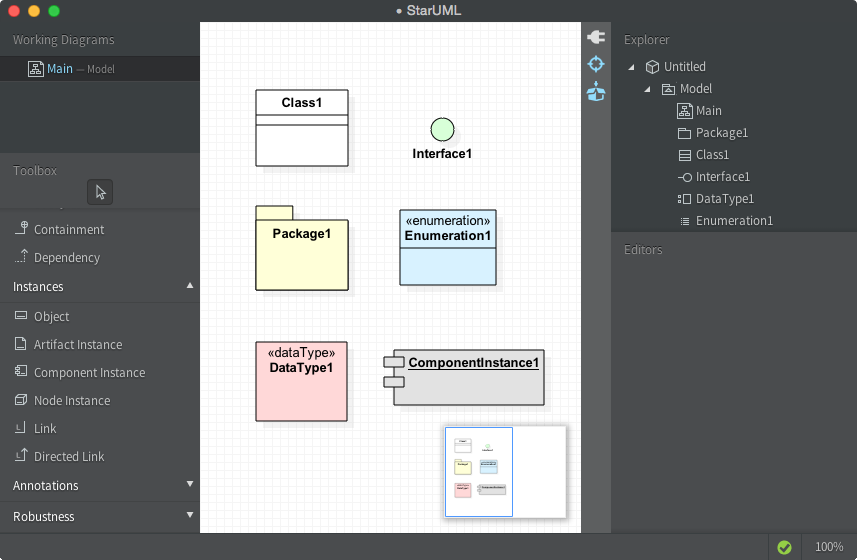Select the Object tool in Instances
This screenshot has width=857, height=560.
coord(51,316)
